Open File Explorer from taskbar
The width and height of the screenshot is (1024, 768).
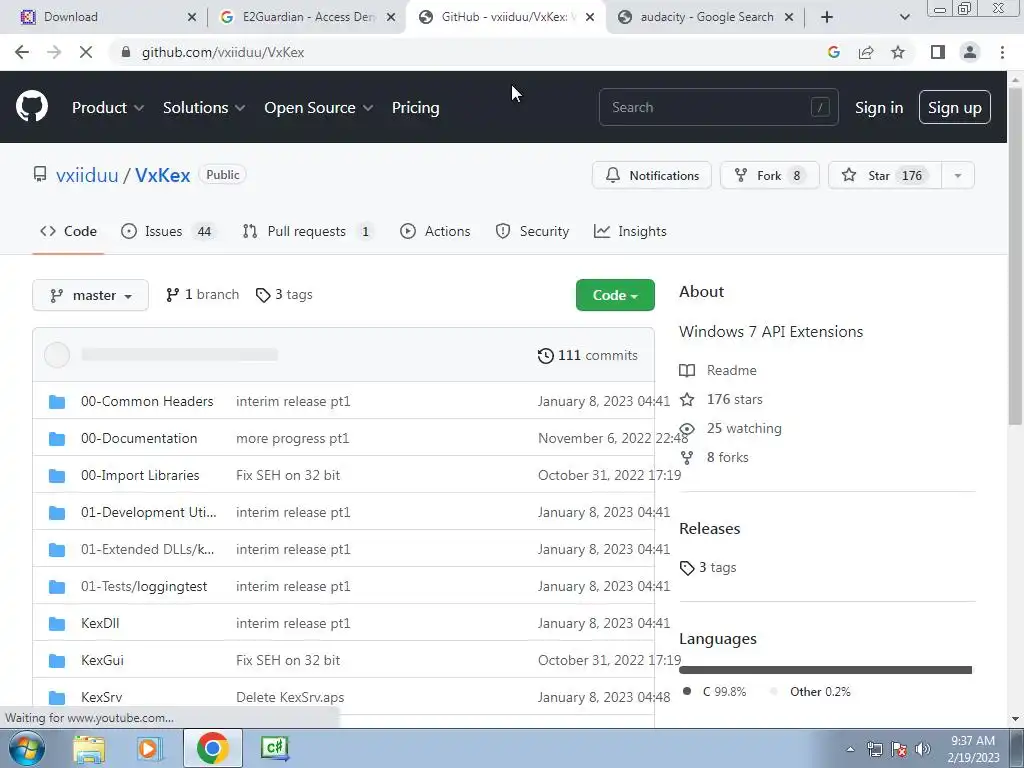click(x=89, y=748)
